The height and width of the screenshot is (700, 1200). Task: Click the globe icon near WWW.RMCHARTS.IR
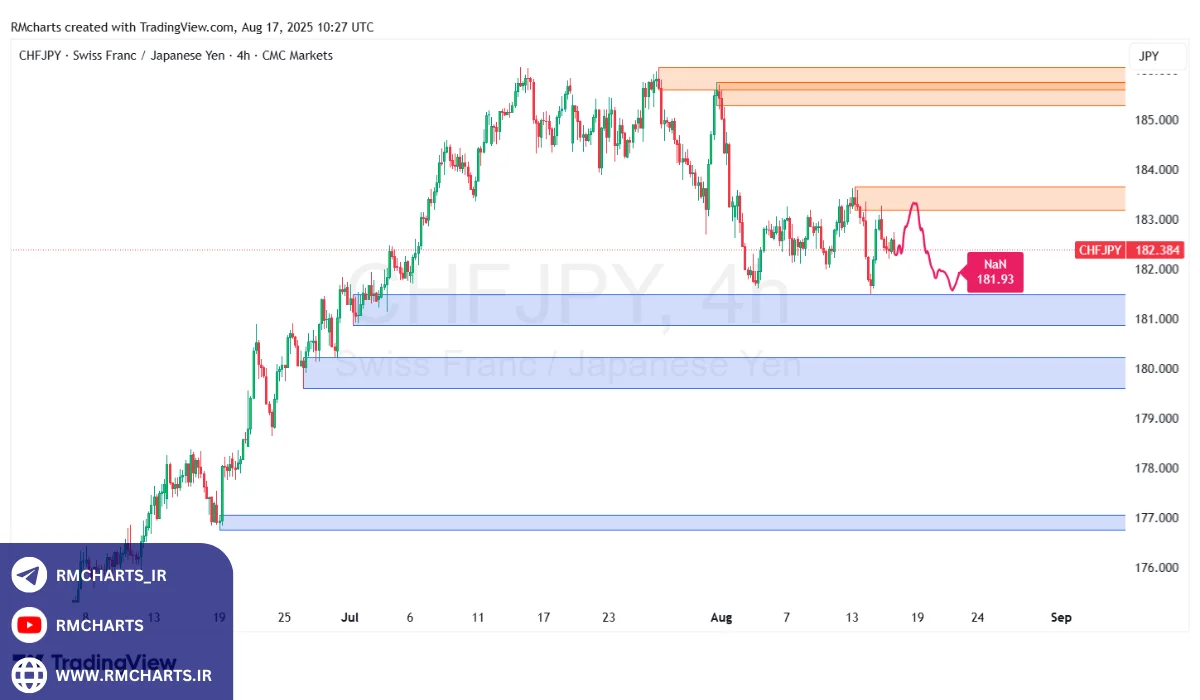click(28, 675)
